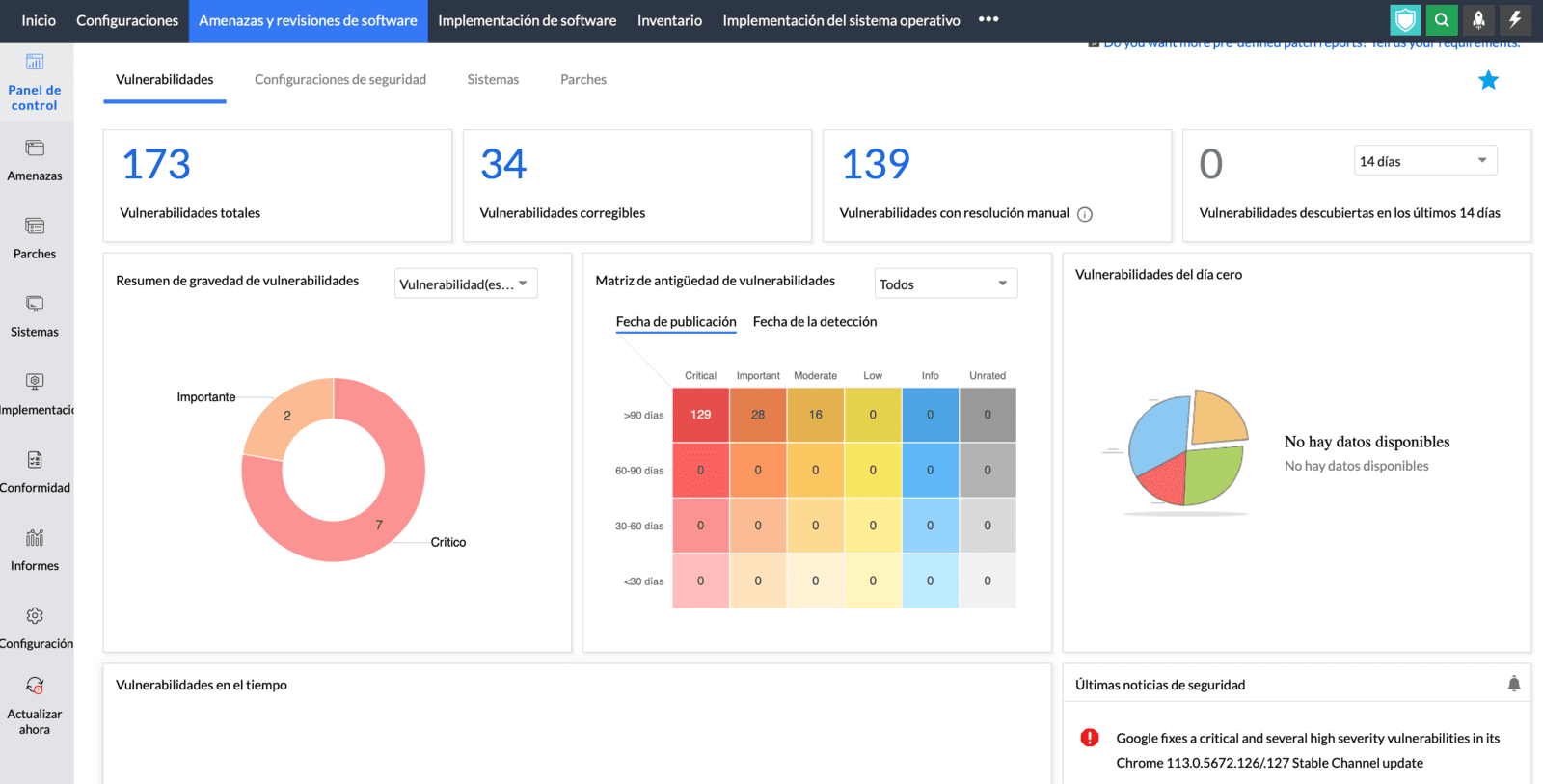Click the 34 fixable vulnerabilities count

click(x=503, y=164)
